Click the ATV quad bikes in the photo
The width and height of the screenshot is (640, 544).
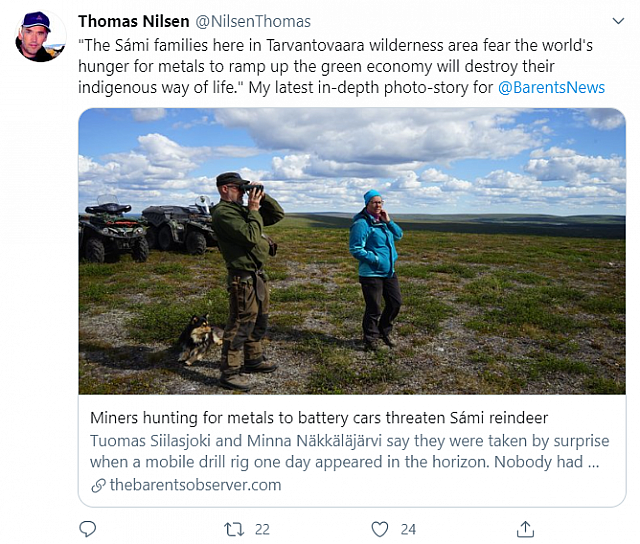[147, 229]
